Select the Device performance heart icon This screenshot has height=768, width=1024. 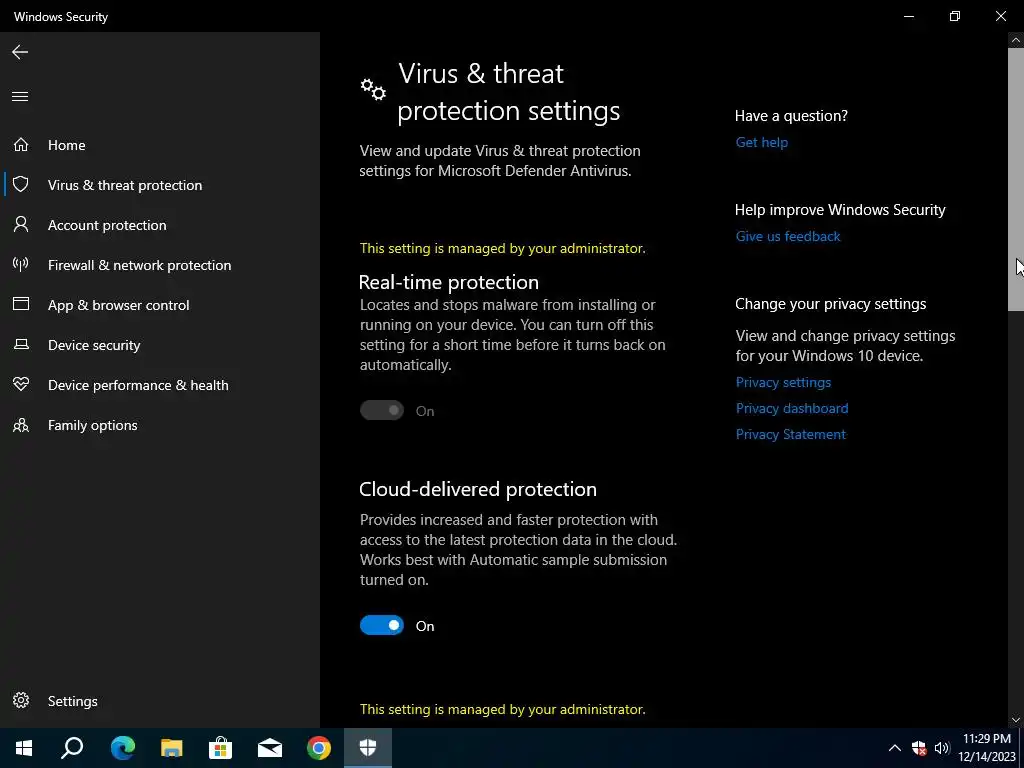point(21,384)
